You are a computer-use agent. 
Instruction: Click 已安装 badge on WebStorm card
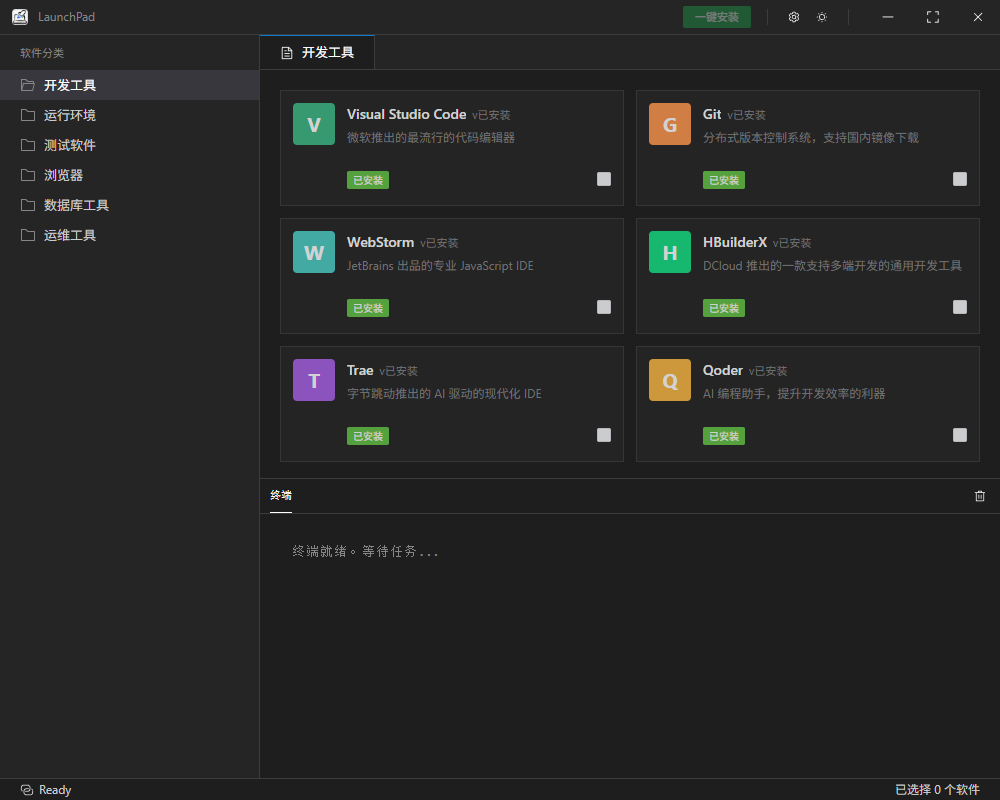368,308
